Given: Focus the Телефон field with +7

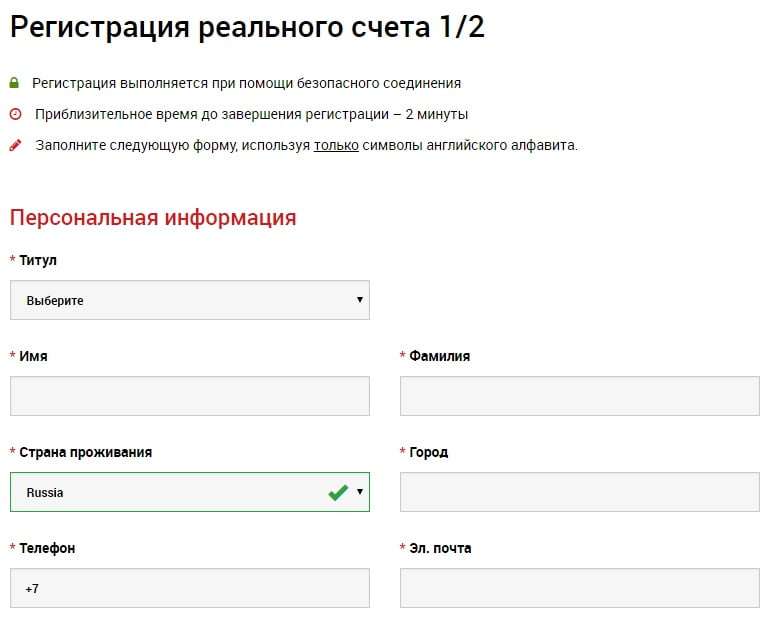Looking at the screenshot, I should [190, 588].
